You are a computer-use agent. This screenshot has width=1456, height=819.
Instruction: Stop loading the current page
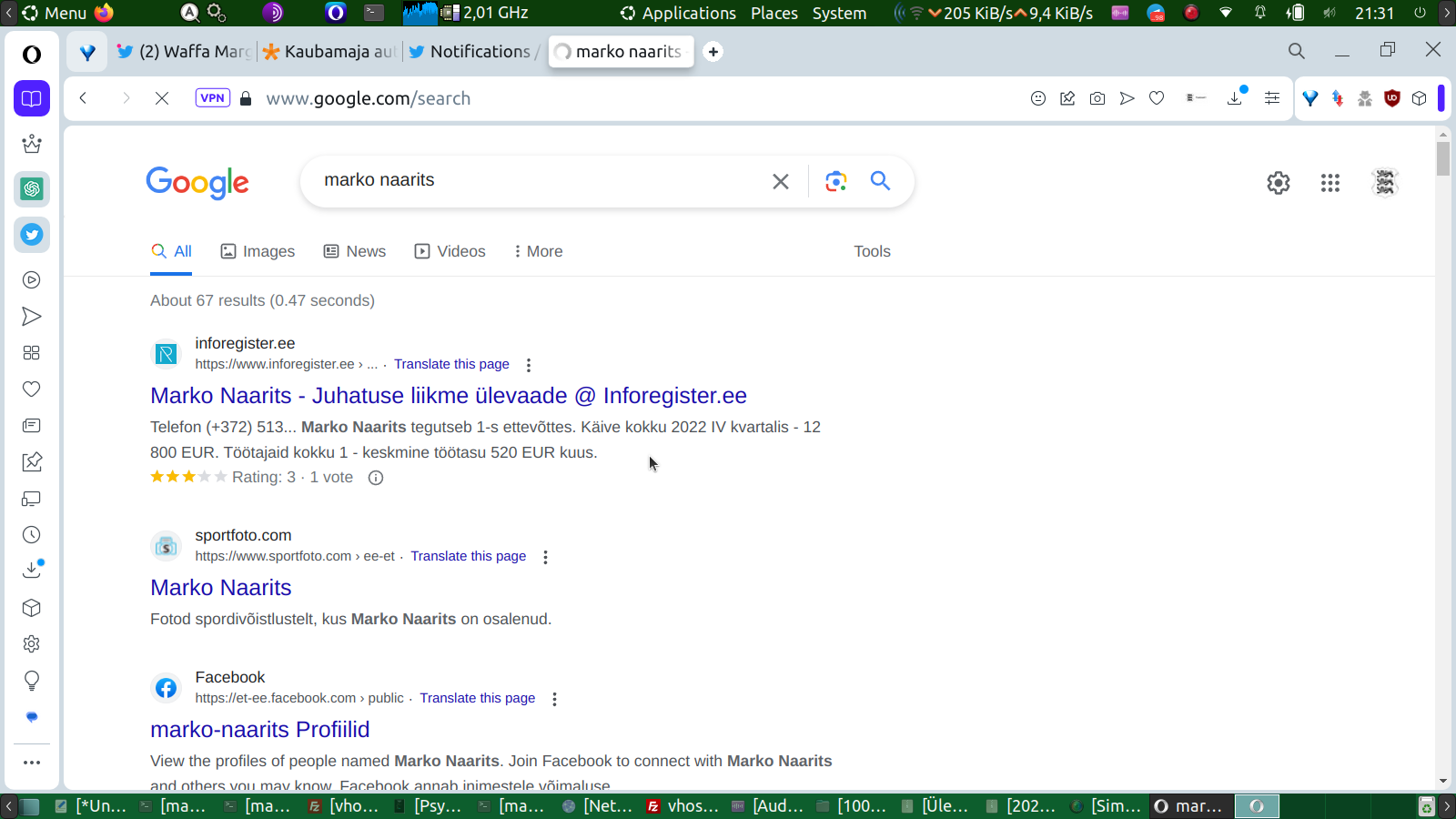[x=162, y=98]
